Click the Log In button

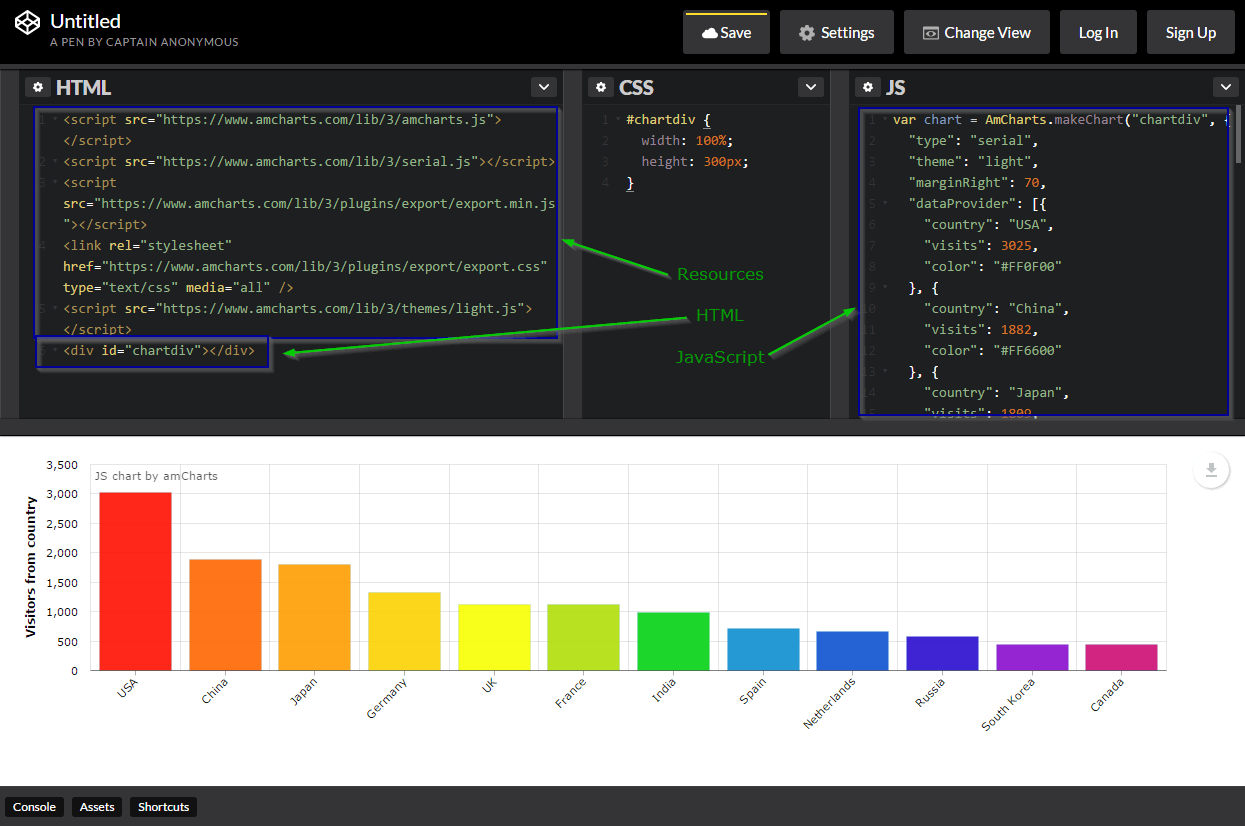(x=1098, y=33)
